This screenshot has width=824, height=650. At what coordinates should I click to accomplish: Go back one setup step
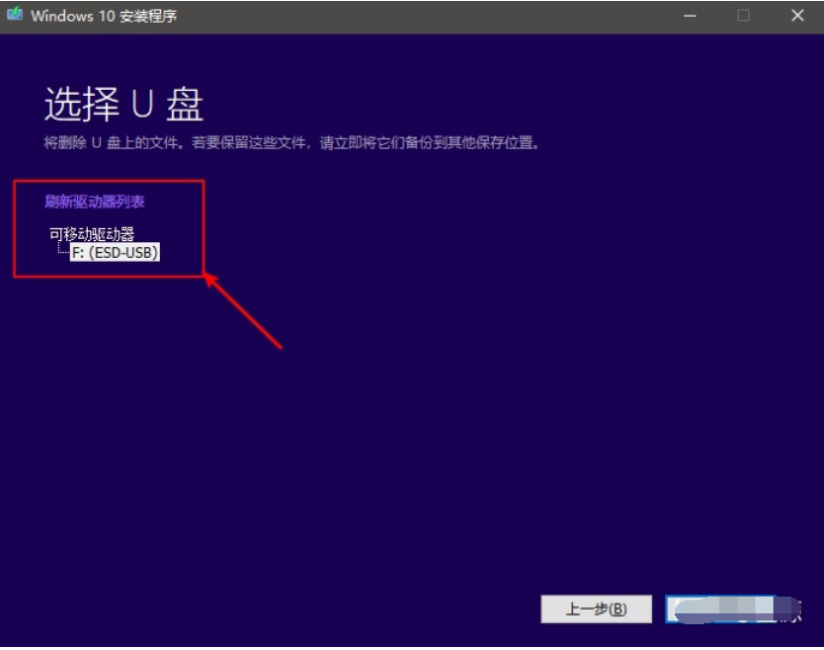tap(595, 607)
